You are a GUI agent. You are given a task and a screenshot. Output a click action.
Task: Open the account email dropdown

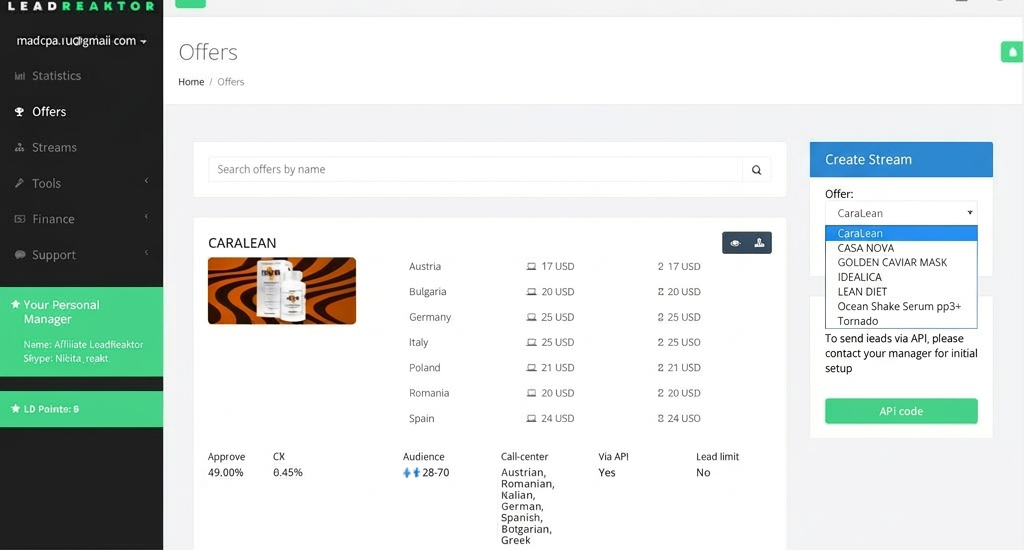81,40
